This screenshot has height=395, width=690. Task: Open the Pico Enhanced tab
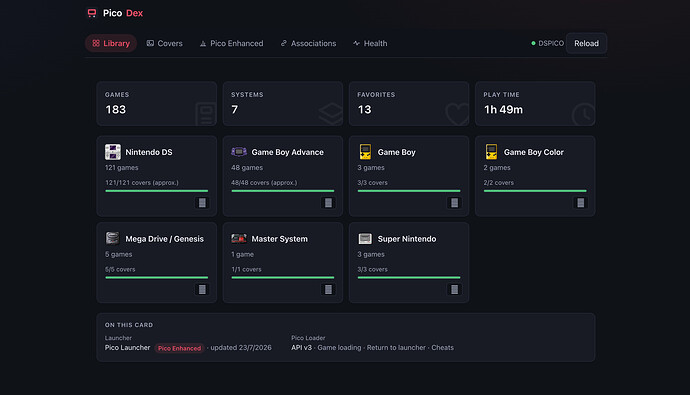tap(231, 43)
